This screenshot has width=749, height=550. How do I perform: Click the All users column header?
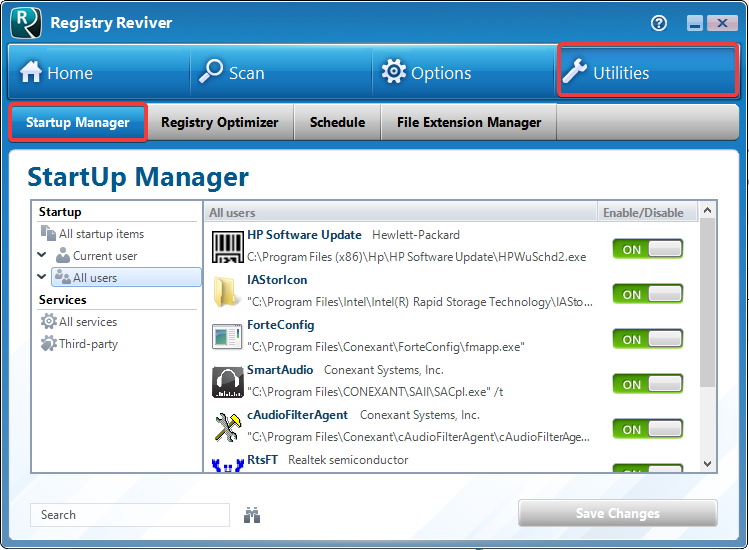[401, 213]
